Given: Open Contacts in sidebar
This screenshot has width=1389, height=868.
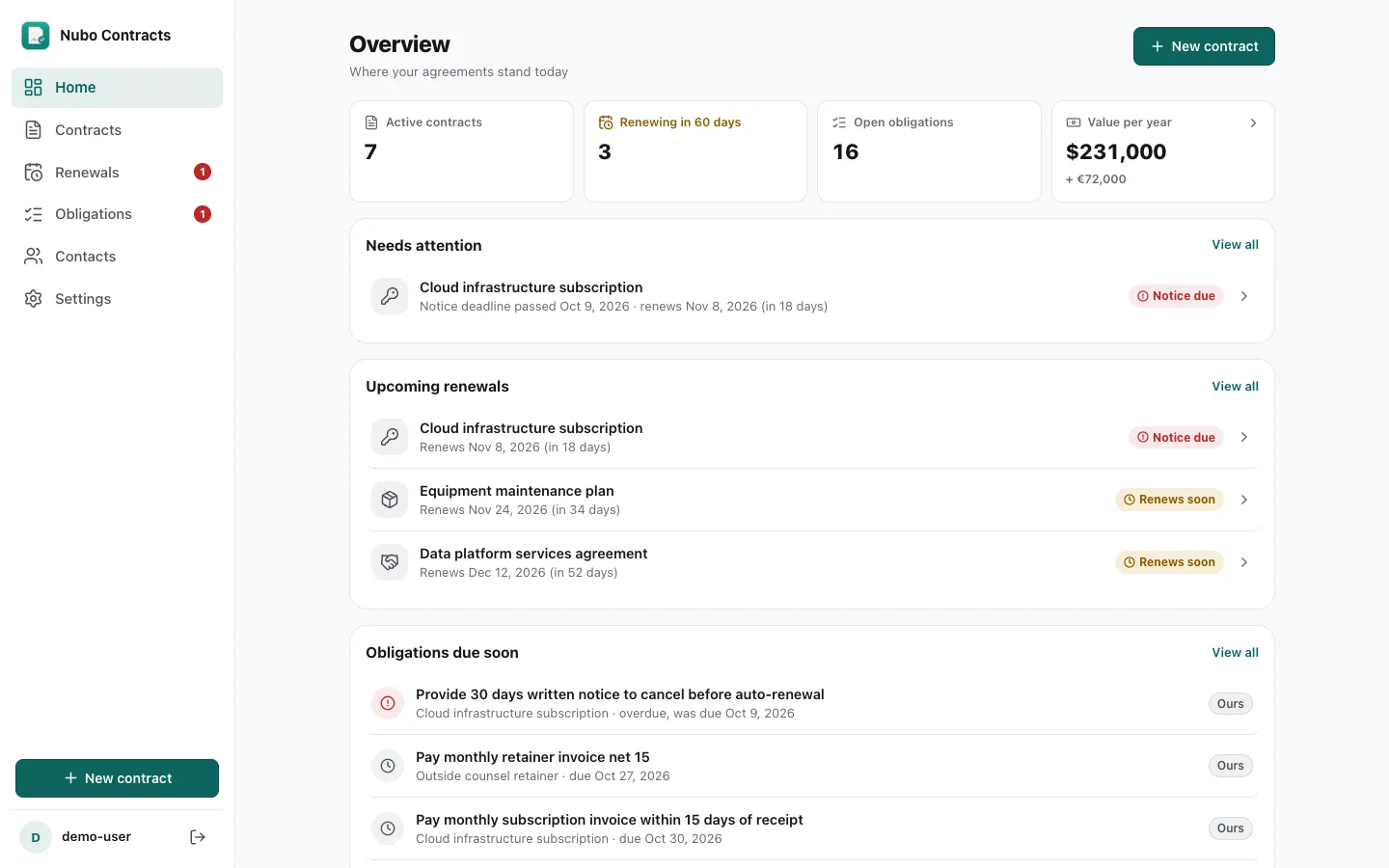Looking at the screenshot, I should [117, 257].
